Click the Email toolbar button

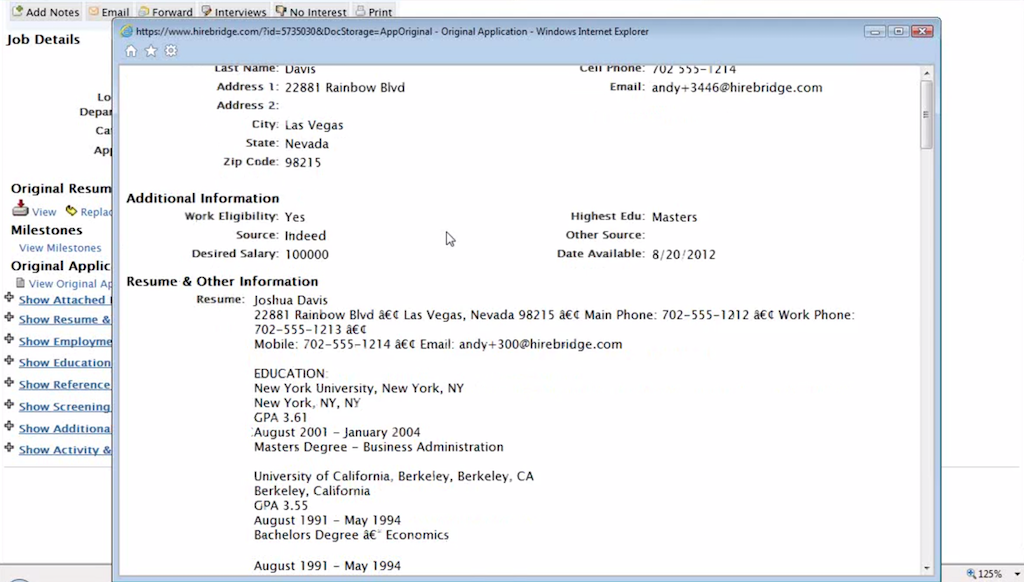click(x=108, y=12)
